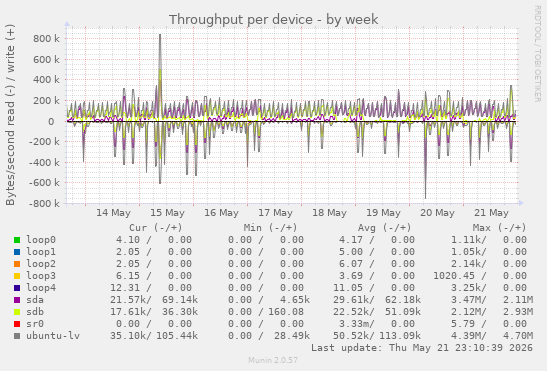Click the -200 k y-axis label

(44, 142)
